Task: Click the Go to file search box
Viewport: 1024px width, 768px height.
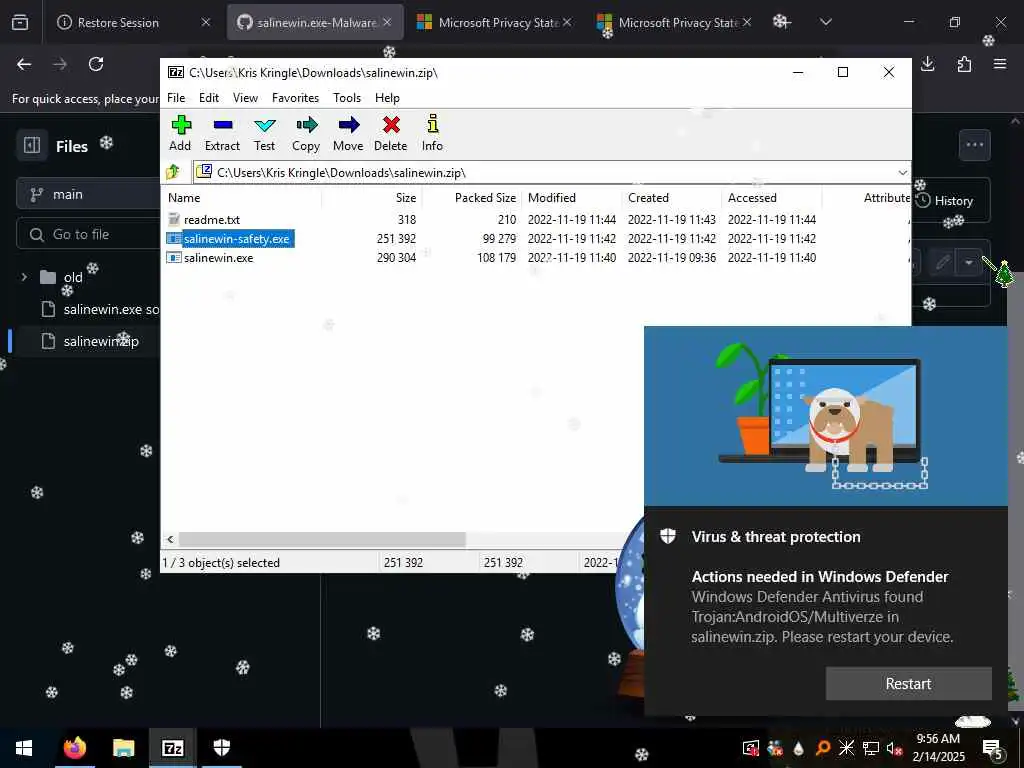Action: 88,234
